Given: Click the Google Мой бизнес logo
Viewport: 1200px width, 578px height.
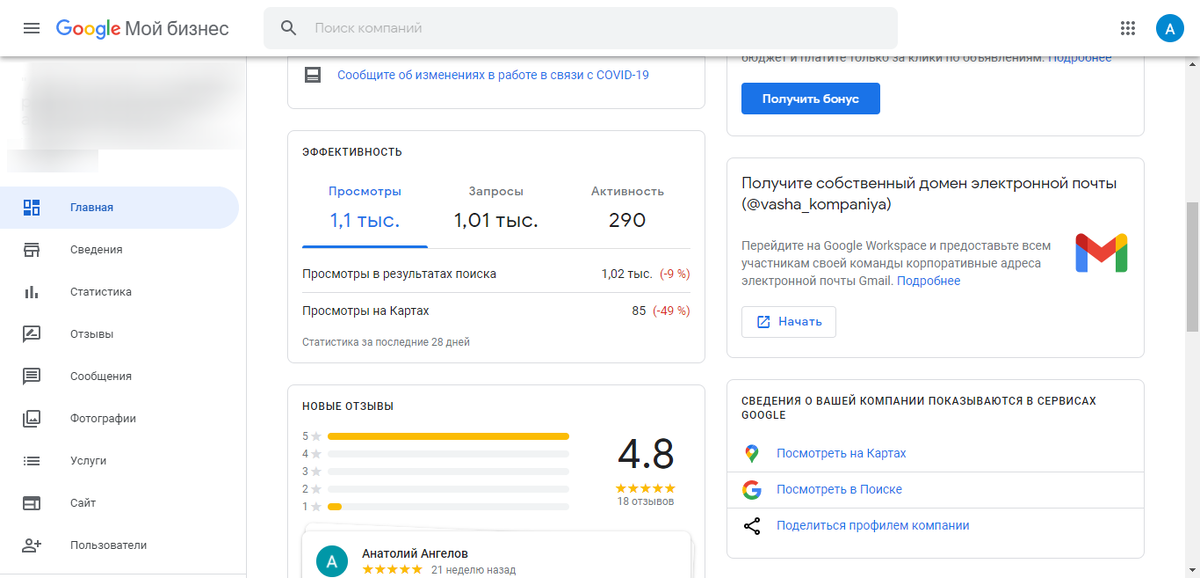Looking at the screenshot, I should point(142,28).
